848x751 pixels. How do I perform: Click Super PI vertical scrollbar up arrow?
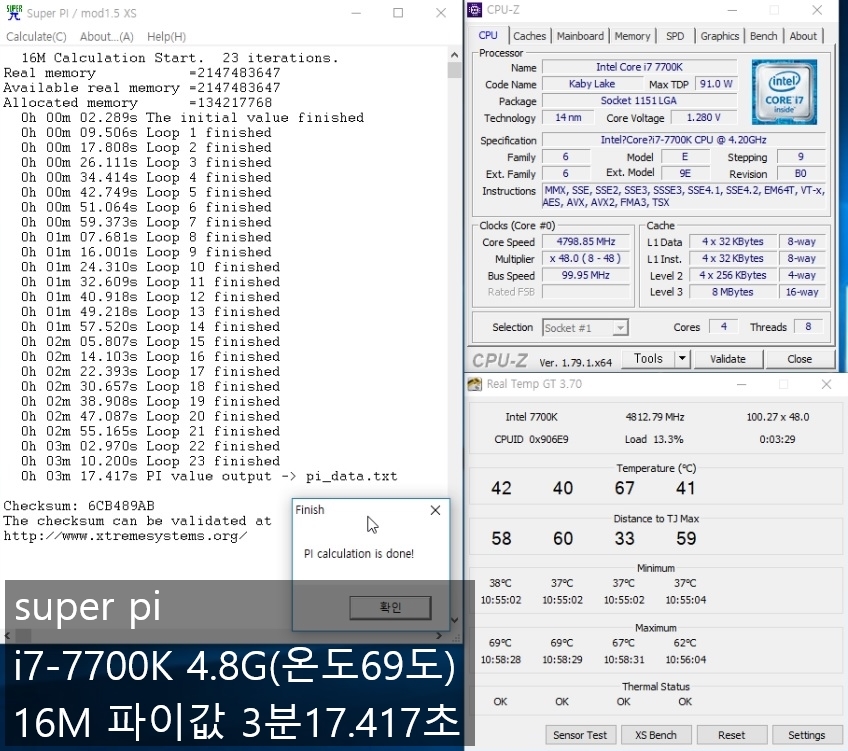(x=454, y=55)
